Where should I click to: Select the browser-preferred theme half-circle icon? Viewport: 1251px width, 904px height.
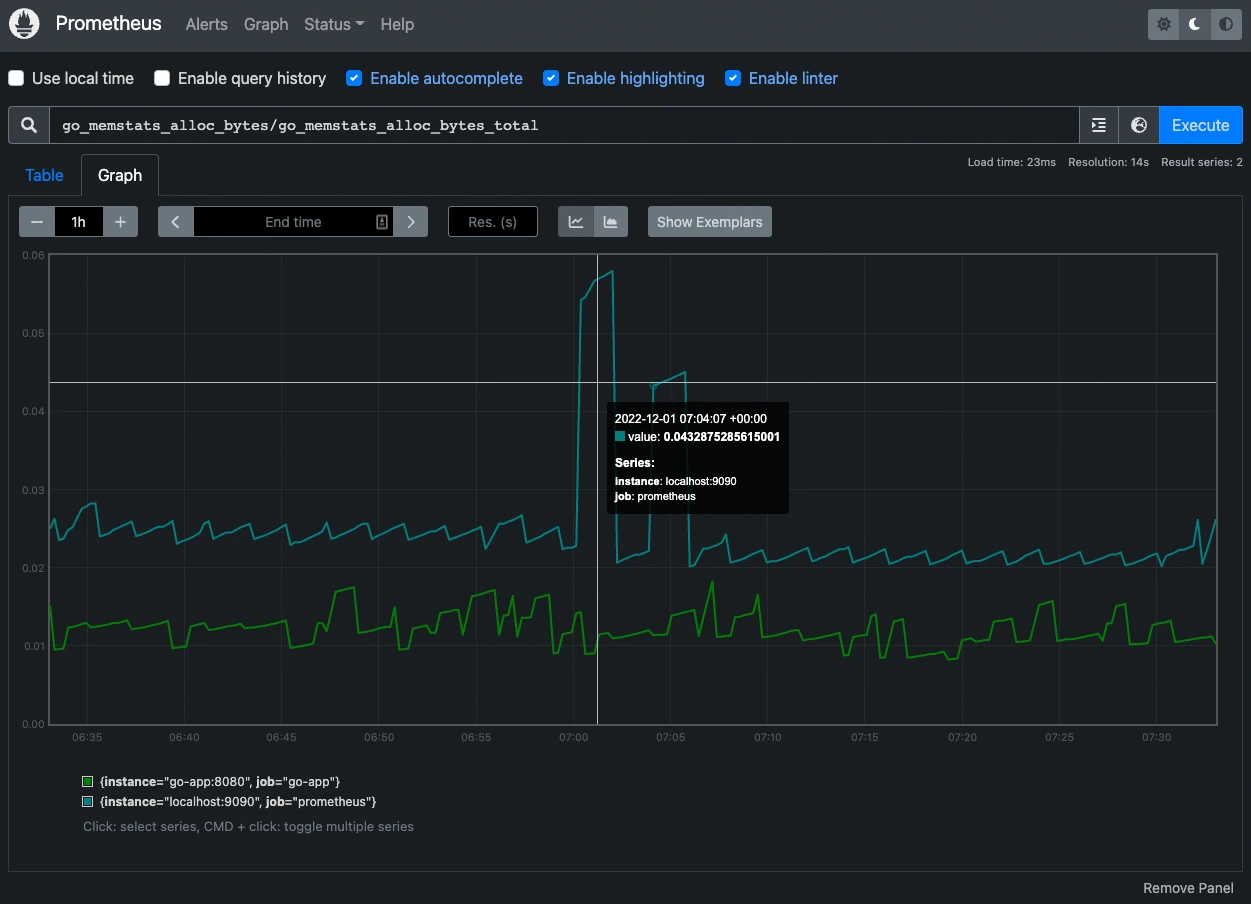[1226, 24]
